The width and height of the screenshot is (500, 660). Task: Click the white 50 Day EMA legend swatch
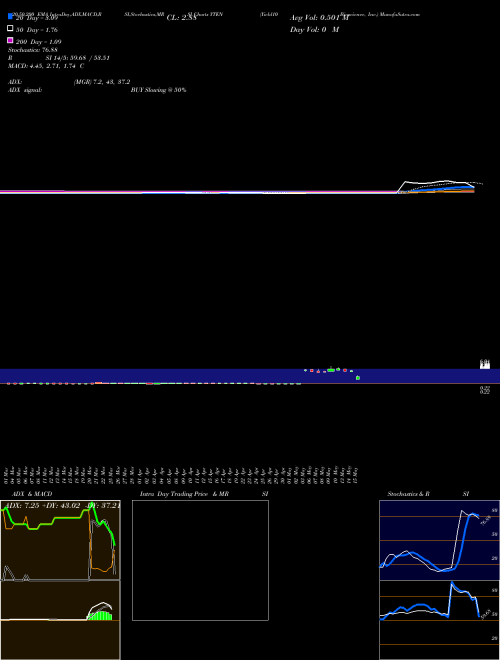[10, 28]
